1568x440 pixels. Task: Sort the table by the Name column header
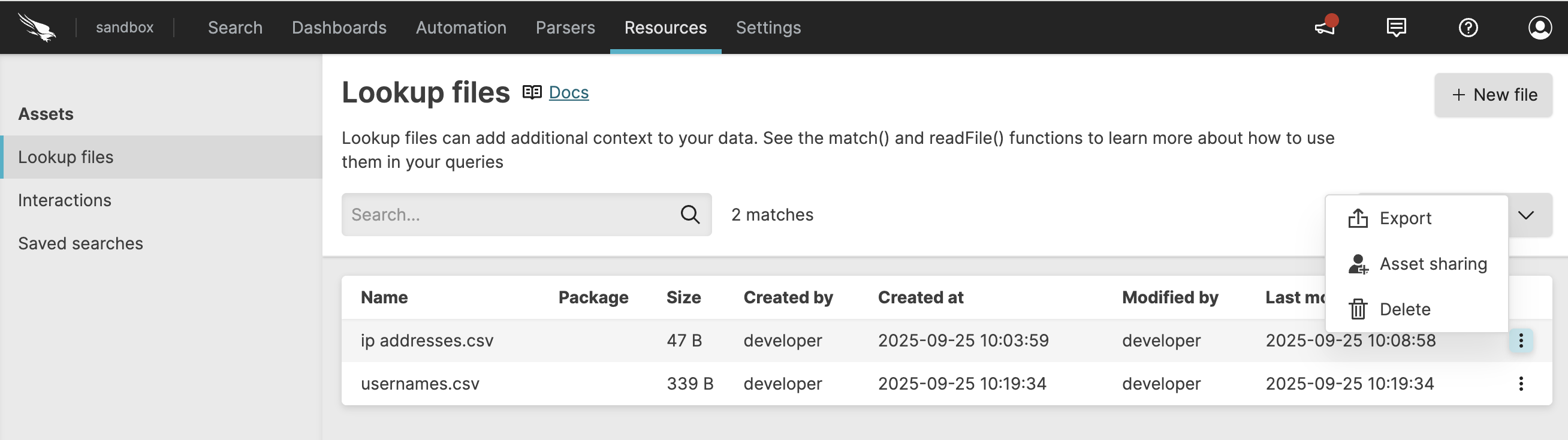pyautogui.click(x=384, y=297)
